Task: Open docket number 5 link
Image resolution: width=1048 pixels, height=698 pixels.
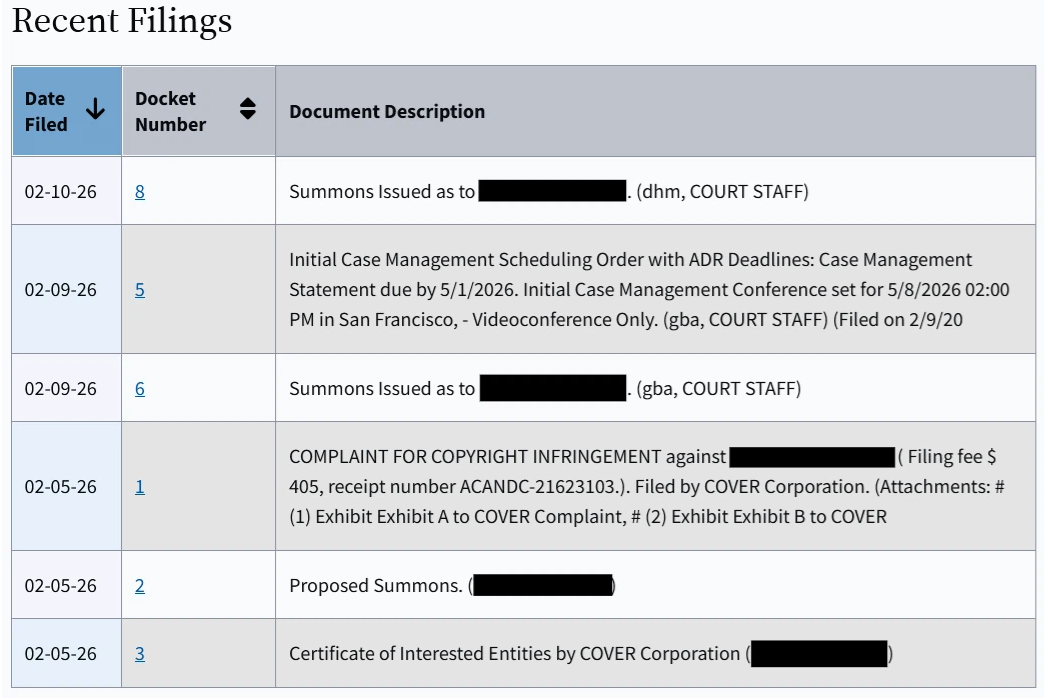Action: click(x=140, y=290)
